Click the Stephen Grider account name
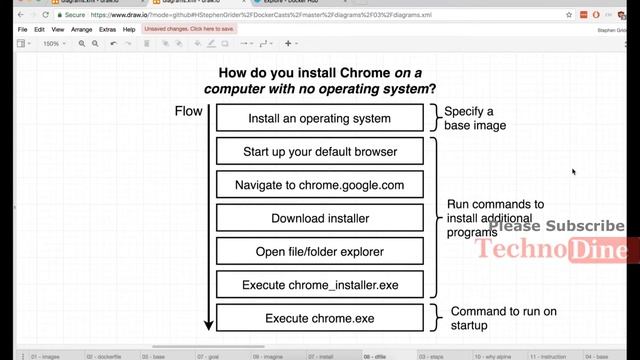The height and width of the screenshot is (360, 640). click(x=611, y=30)
